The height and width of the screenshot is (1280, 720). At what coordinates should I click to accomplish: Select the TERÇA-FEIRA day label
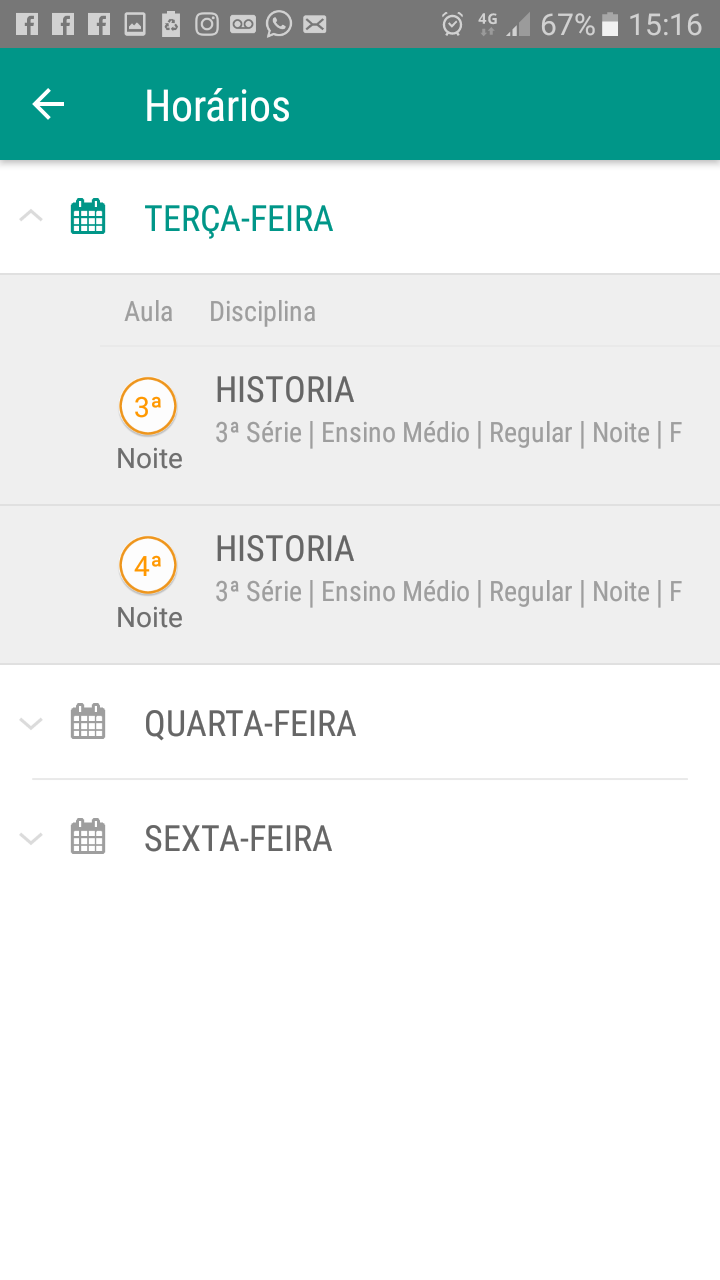[238, 218]
